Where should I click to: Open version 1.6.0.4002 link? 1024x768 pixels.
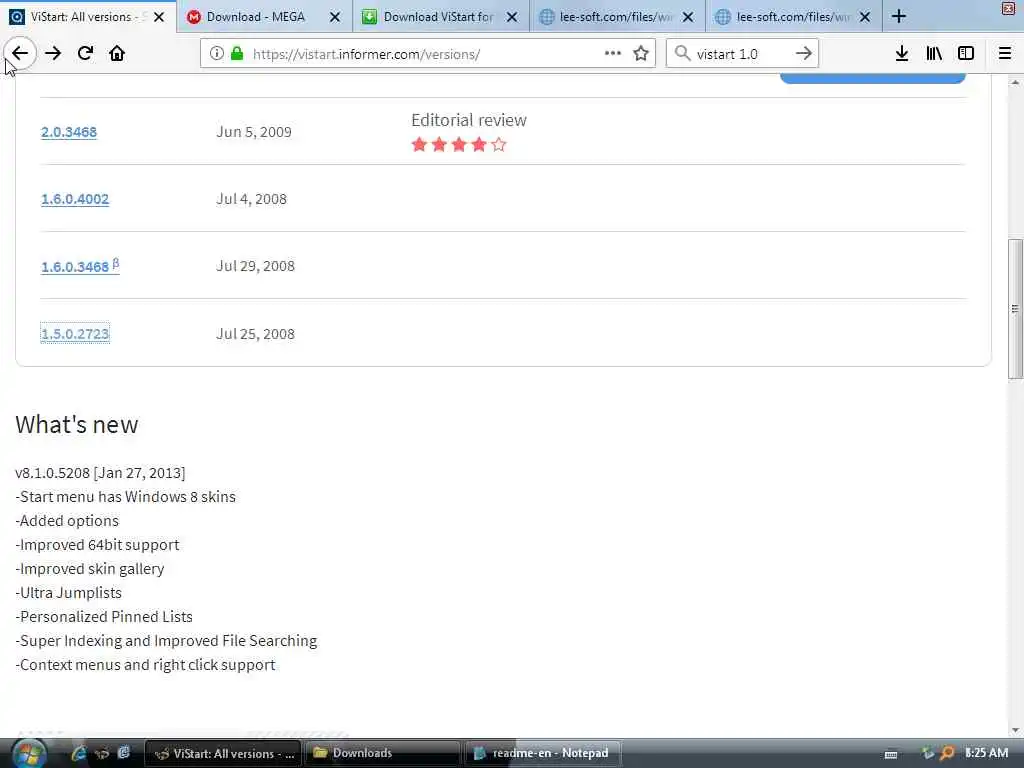tap(75, 199)
